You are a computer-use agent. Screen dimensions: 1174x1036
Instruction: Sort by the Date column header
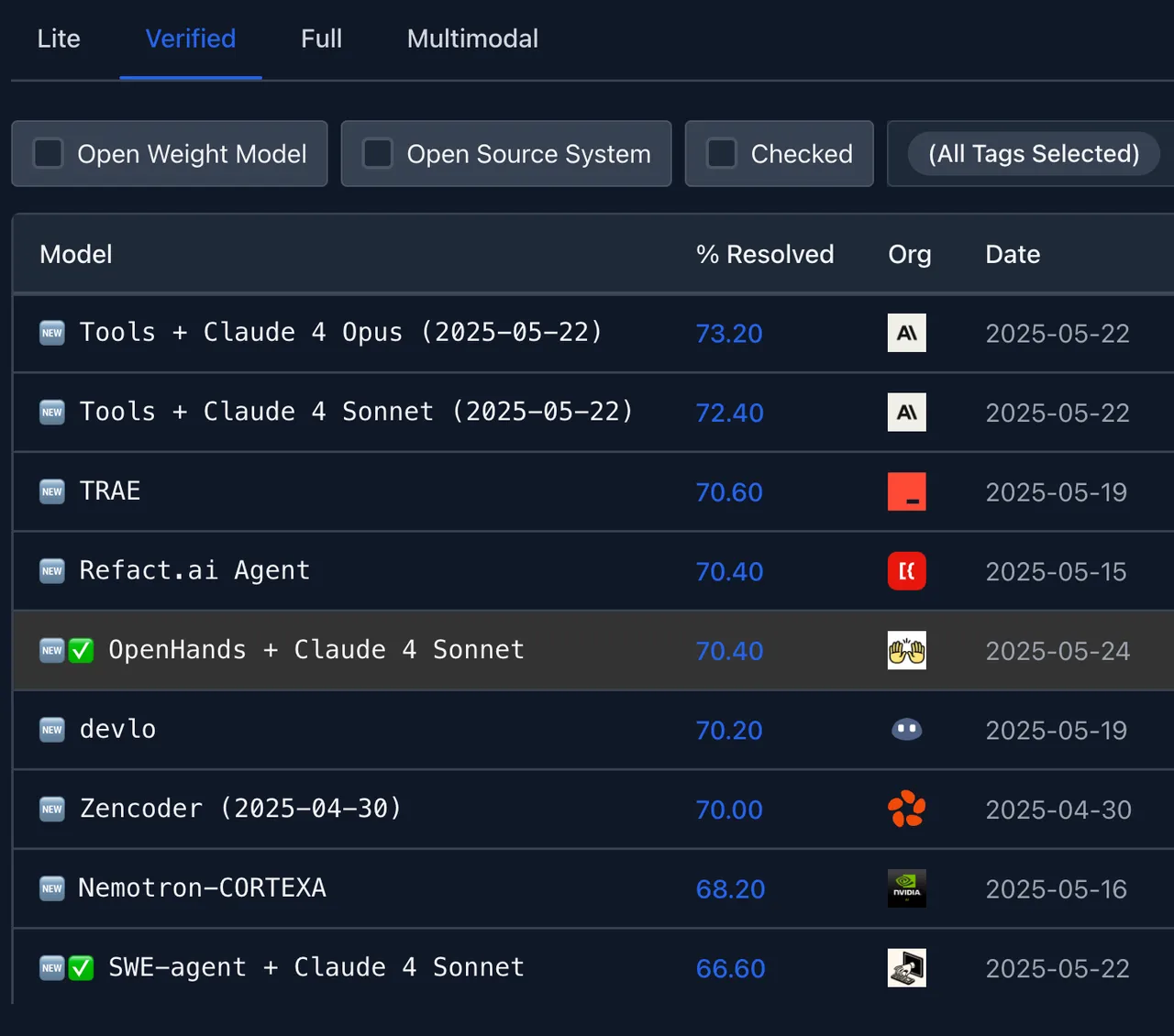[1013, 254]
